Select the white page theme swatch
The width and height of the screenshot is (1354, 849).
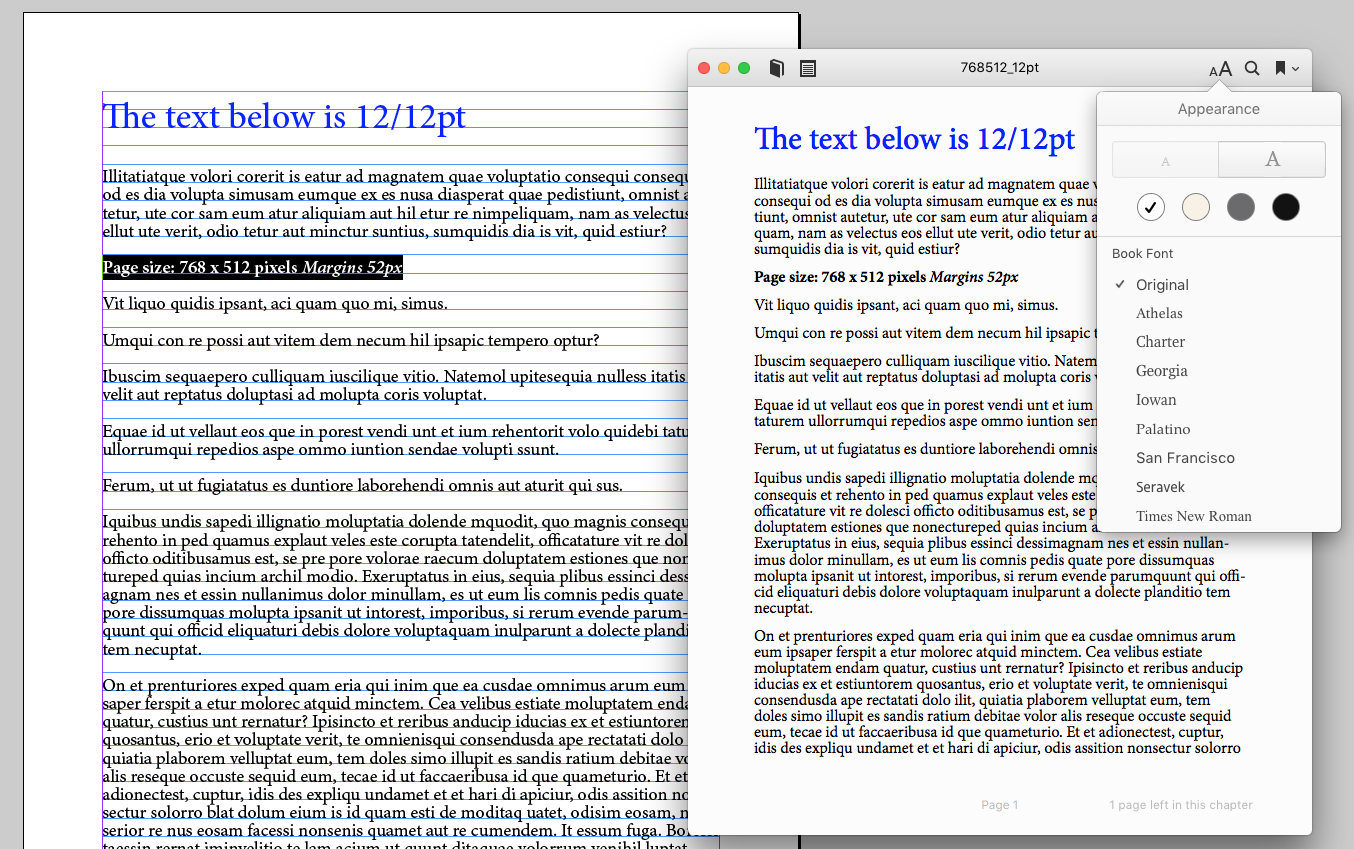point(1151,207)
